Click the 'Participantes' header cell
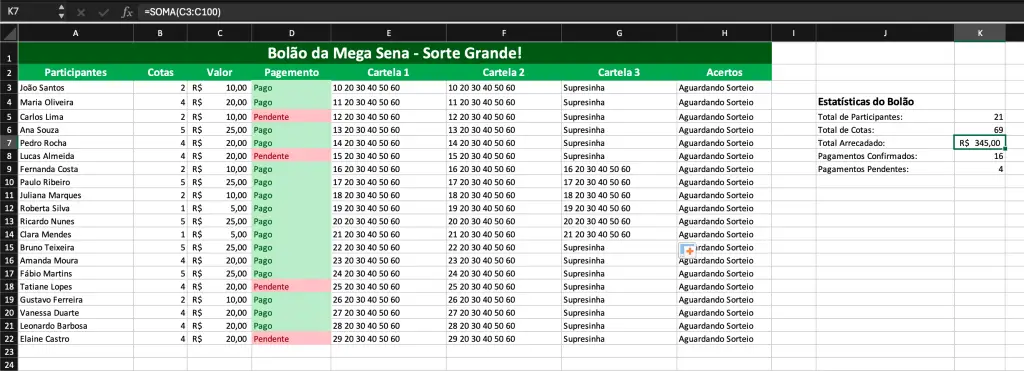The height and width of the screenshot is (371, 1024). click(76, 73)
